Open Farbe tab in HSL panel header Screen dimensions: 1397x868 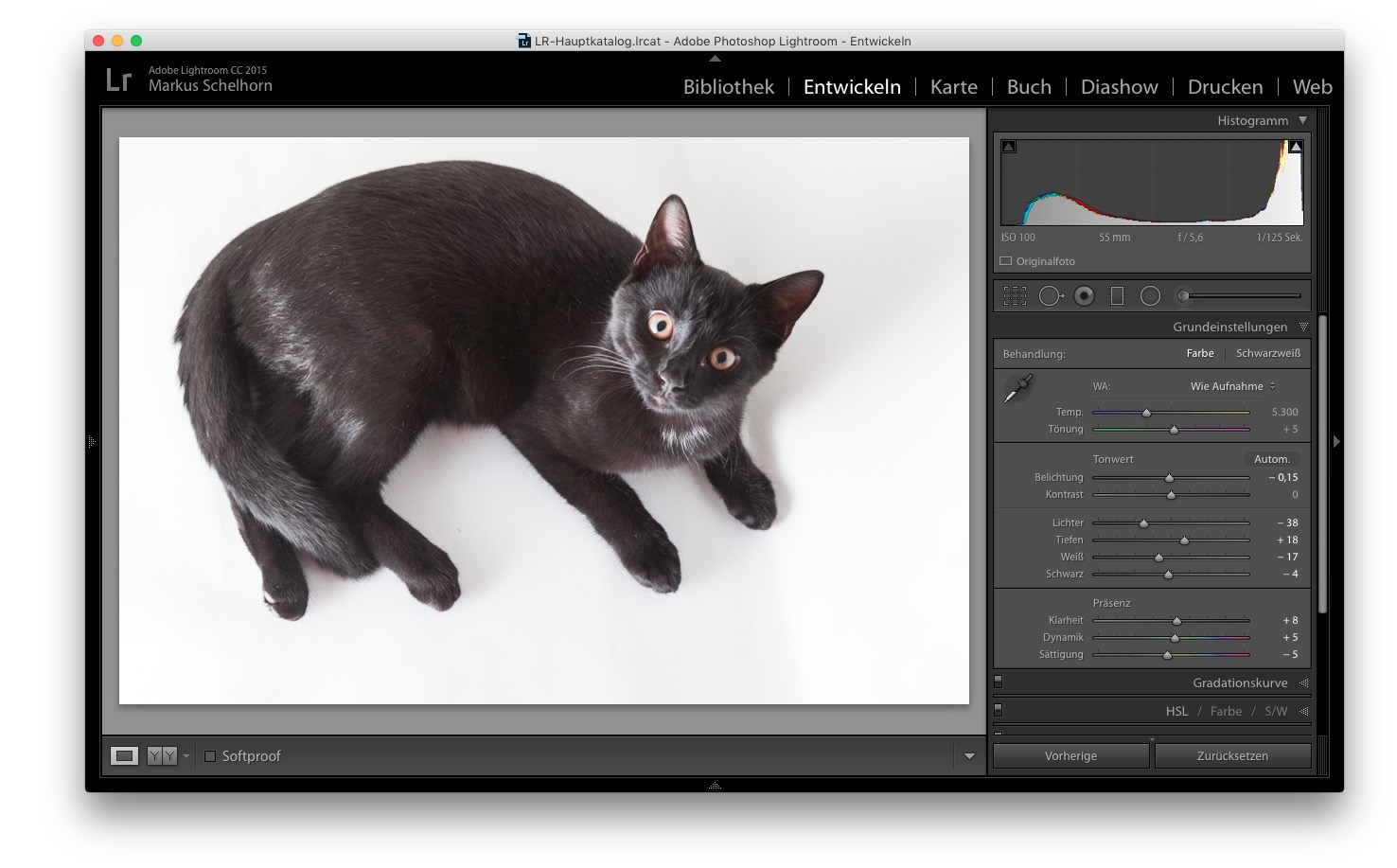1226,711
